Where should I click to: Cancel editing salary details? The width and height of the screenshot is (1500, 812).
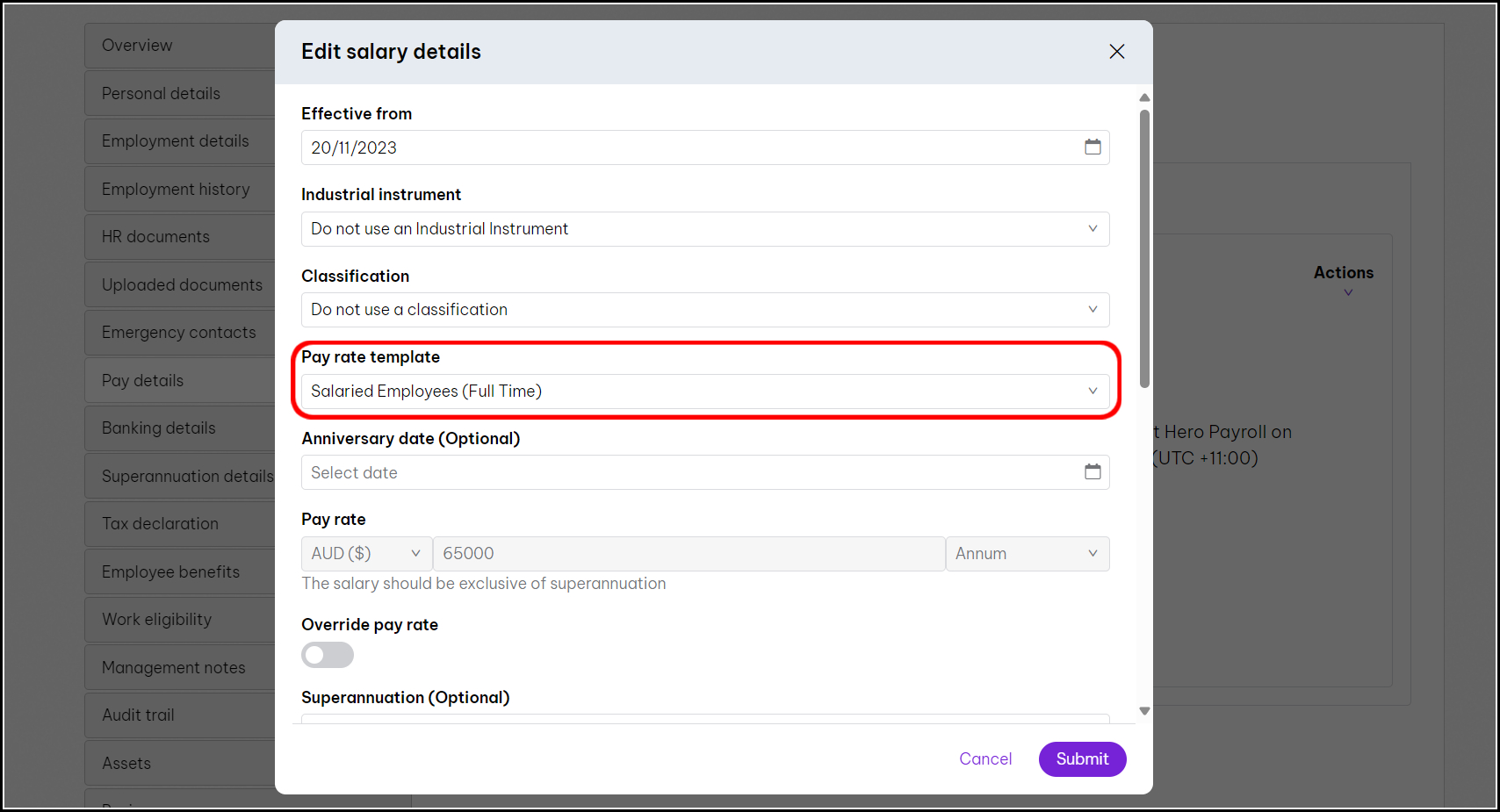[985, 759]
